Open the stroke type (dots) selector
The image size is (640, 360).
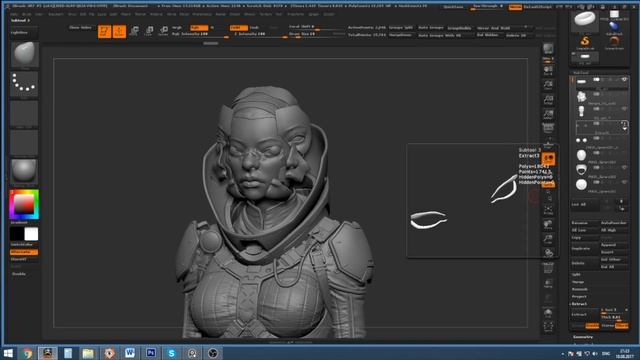click(x=24, y=84)
